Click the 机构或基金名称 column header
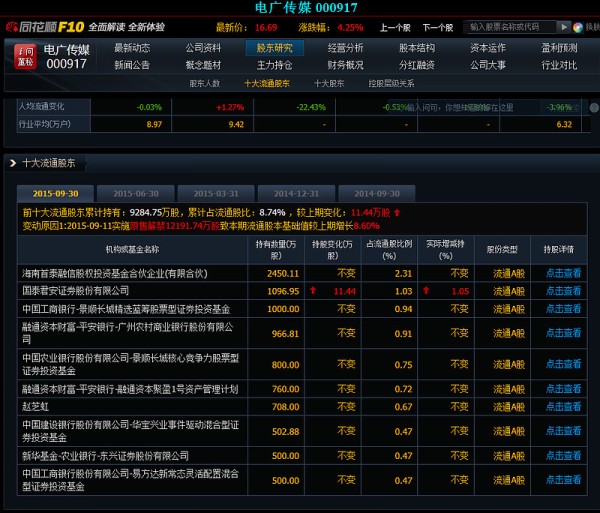The image size is (600, 513). click(132, 250)
